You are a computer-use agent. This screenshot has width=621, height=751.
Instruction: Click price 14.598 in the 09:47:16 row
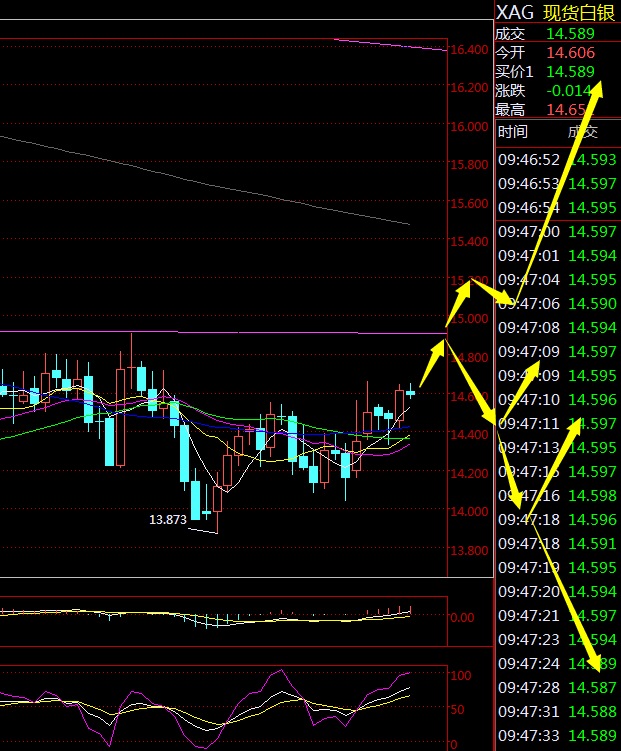pyautogui.click(x=592, y=496)
